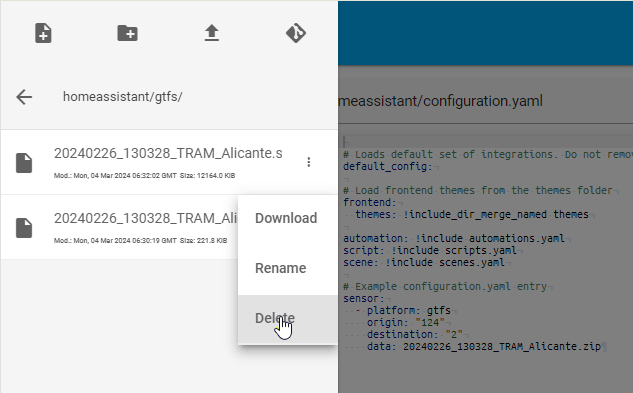Screen dimensions: 633x393
Task: Click file icon of the 12164.0 KiB file
Action: pyautogui.click(x=24, y=163)
